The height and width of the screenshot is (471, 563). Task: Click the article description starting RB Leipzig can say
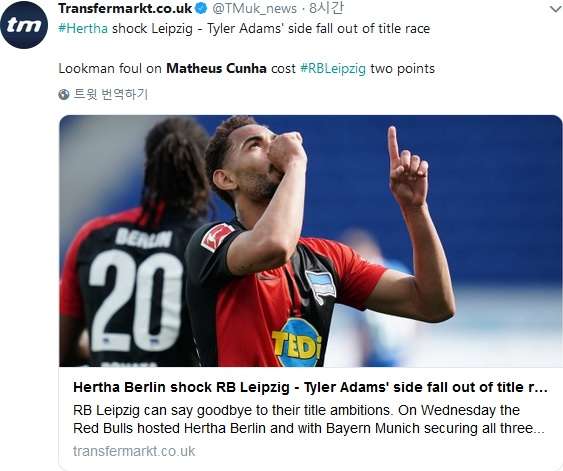click(x=309, y=419)
